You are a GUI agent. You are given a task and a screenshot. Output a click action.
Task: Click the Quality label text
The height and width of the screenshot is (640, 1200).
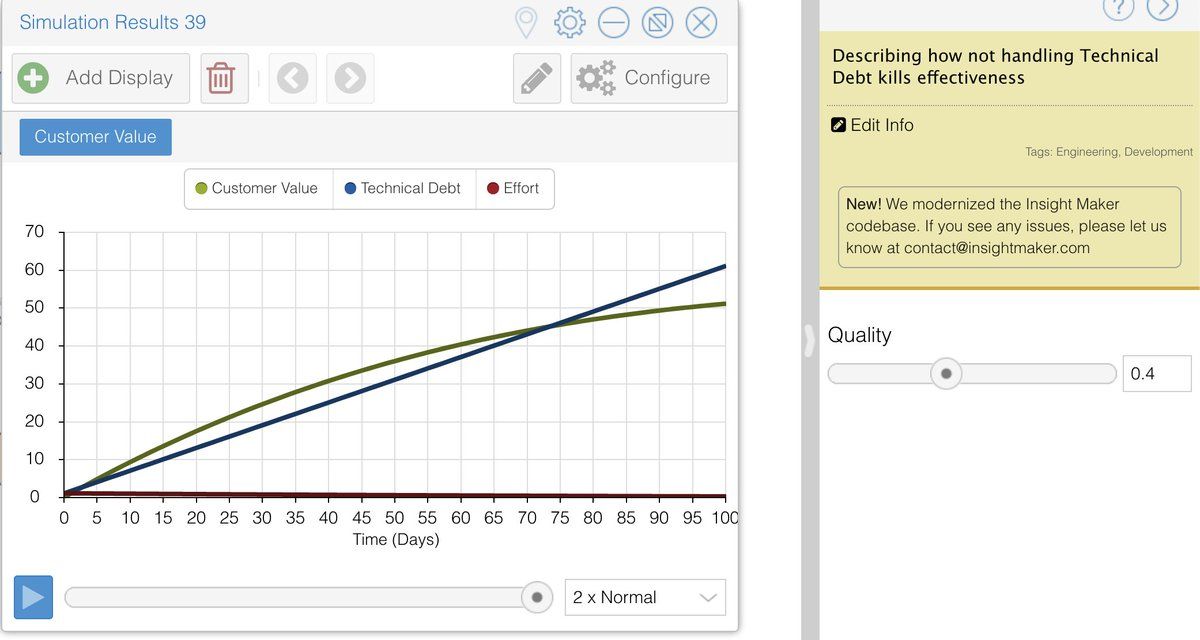pyautogui.click(x=860, y=335)
